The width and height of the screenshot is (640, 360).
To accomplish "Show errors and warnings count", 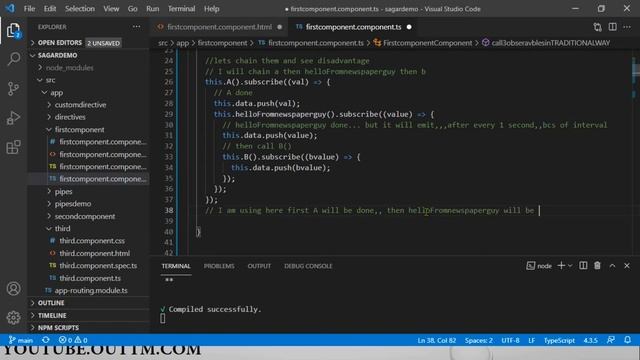I will point(73,340).
